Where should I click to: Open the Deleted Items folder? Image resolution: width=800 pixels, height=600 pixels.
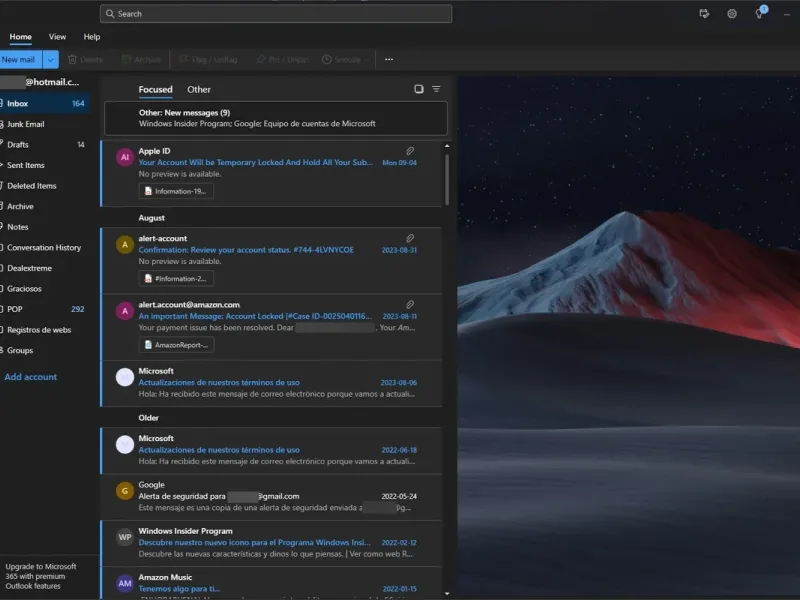tap(44, 186)
